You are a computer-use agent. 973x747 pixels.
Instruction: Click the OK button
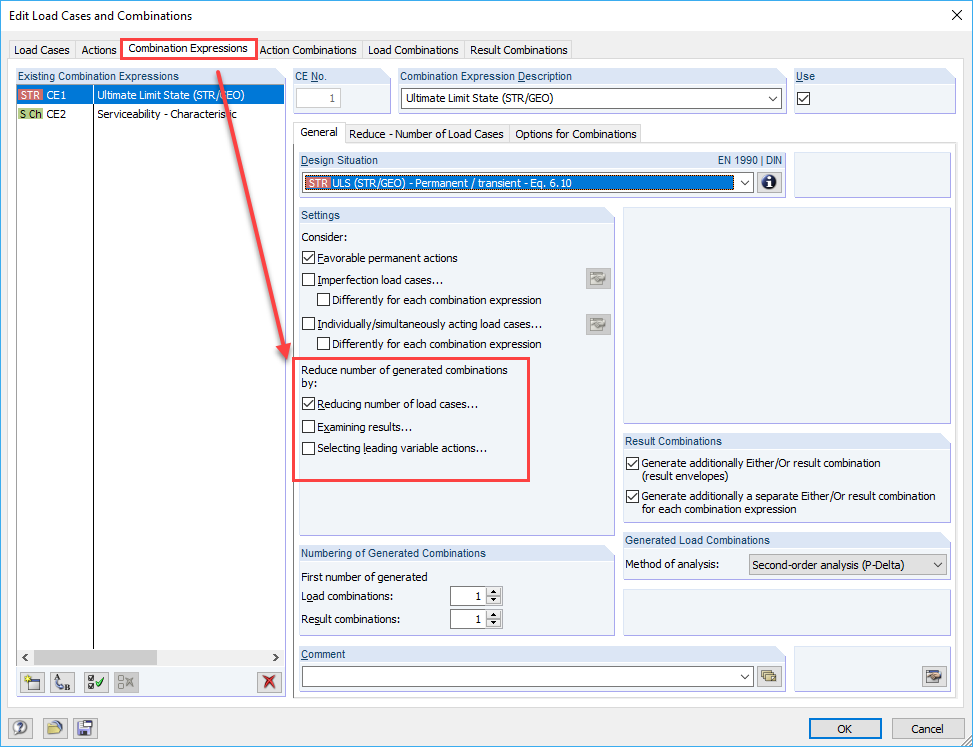click(845, 728)
